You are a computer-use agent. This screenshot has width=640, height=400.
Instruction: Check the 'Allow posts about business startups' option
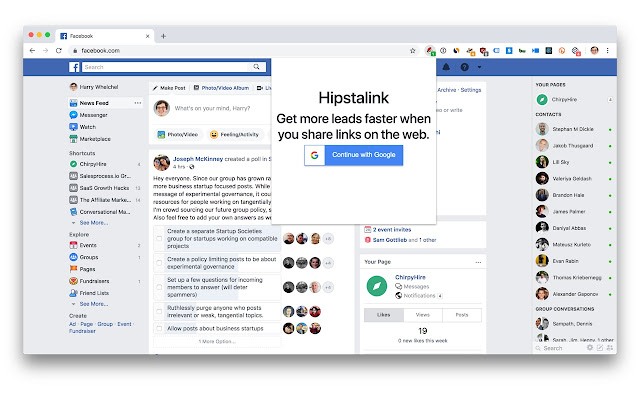(159, 328)
